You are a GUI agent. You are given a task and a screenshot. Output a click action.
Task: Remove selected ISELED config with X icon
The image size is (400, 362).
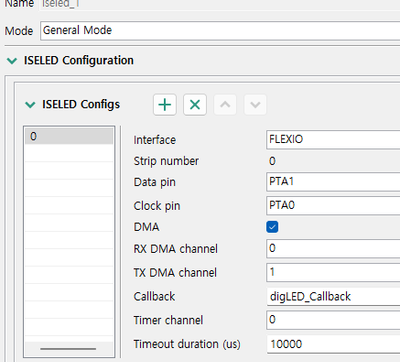pos(195,105)
